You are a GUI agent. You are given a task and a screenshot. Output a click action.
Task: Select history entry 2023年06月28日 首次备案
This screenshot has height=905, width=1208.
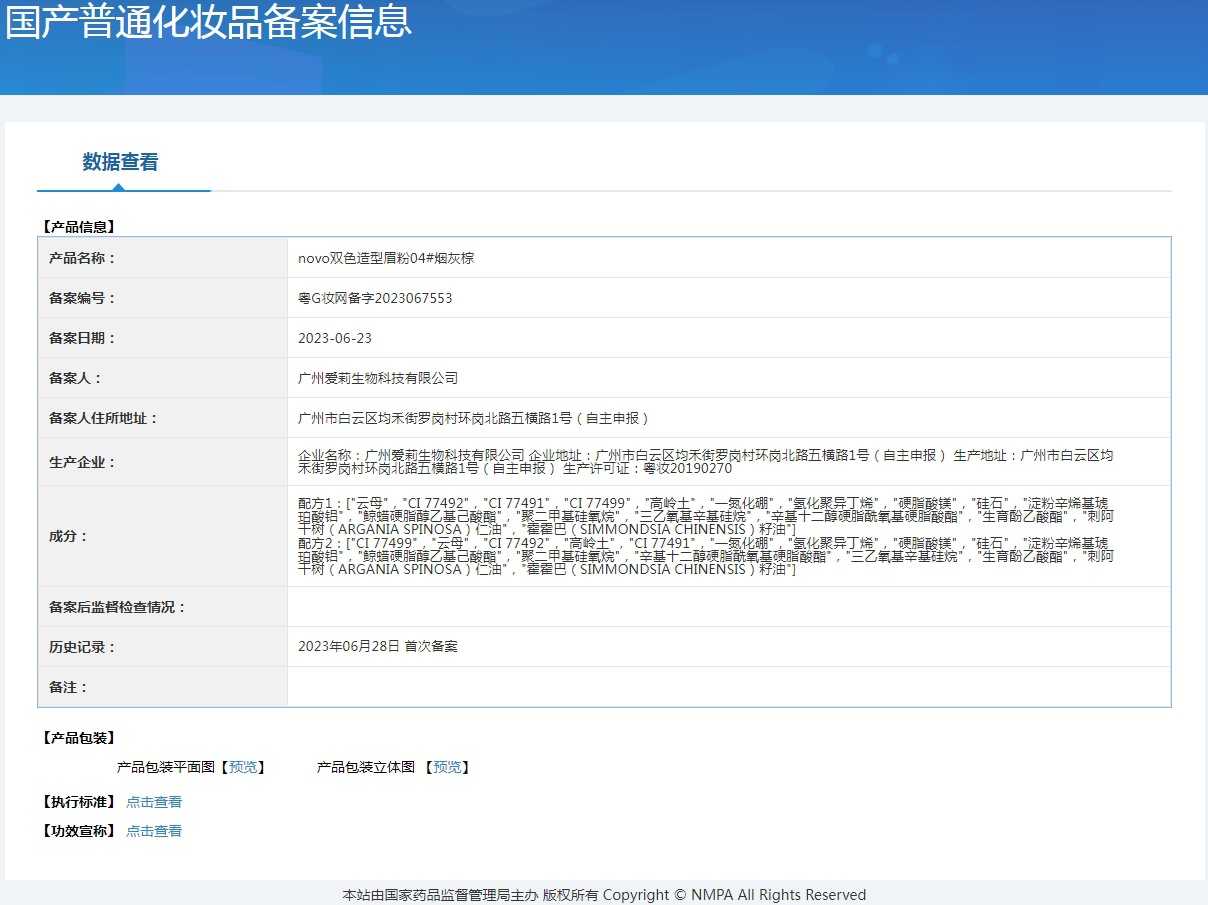coord(378,647)
